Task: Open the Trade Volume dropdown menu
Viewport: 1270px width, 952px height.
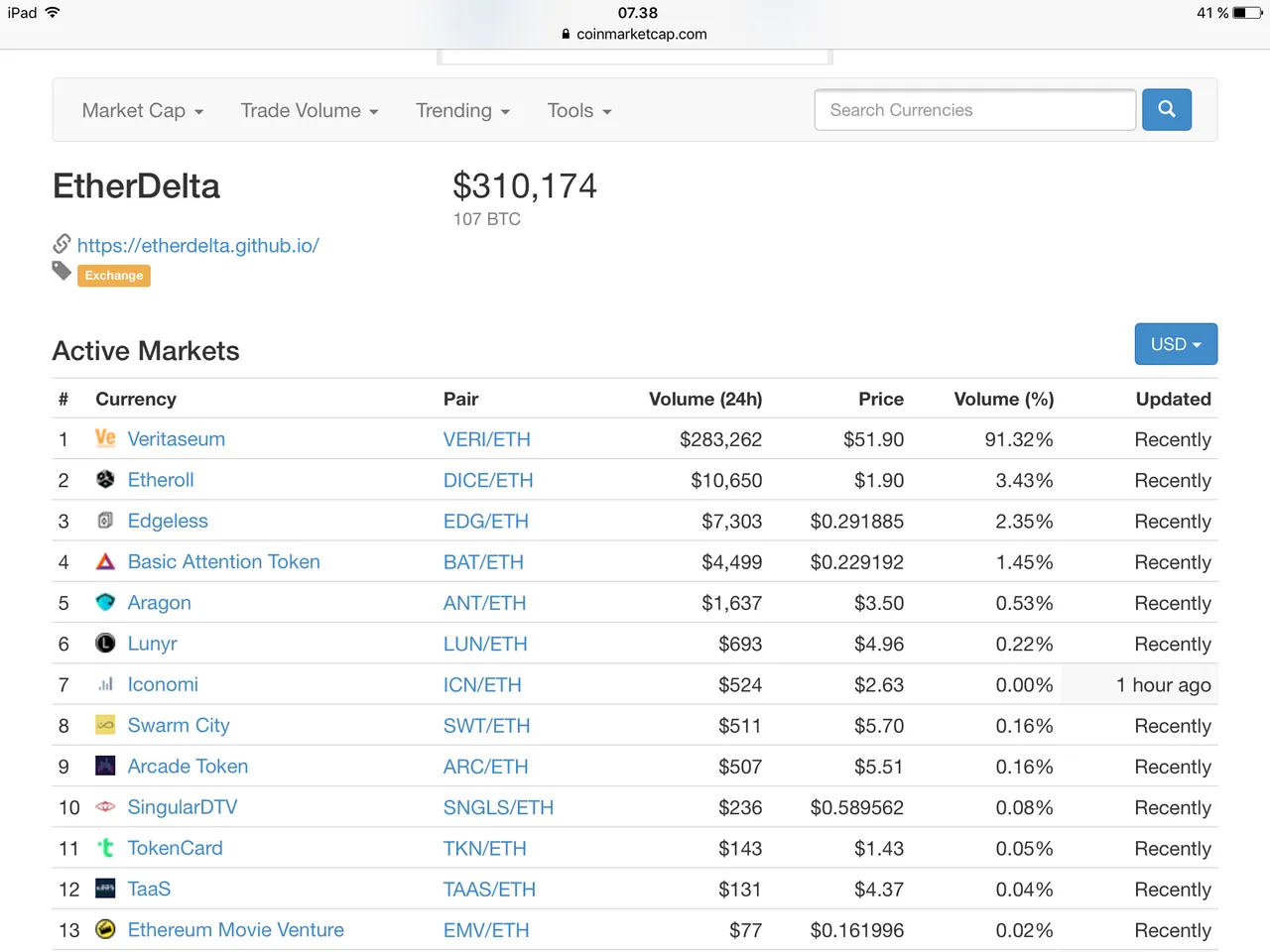Action: pyautogui.click(x=310, y=110)
